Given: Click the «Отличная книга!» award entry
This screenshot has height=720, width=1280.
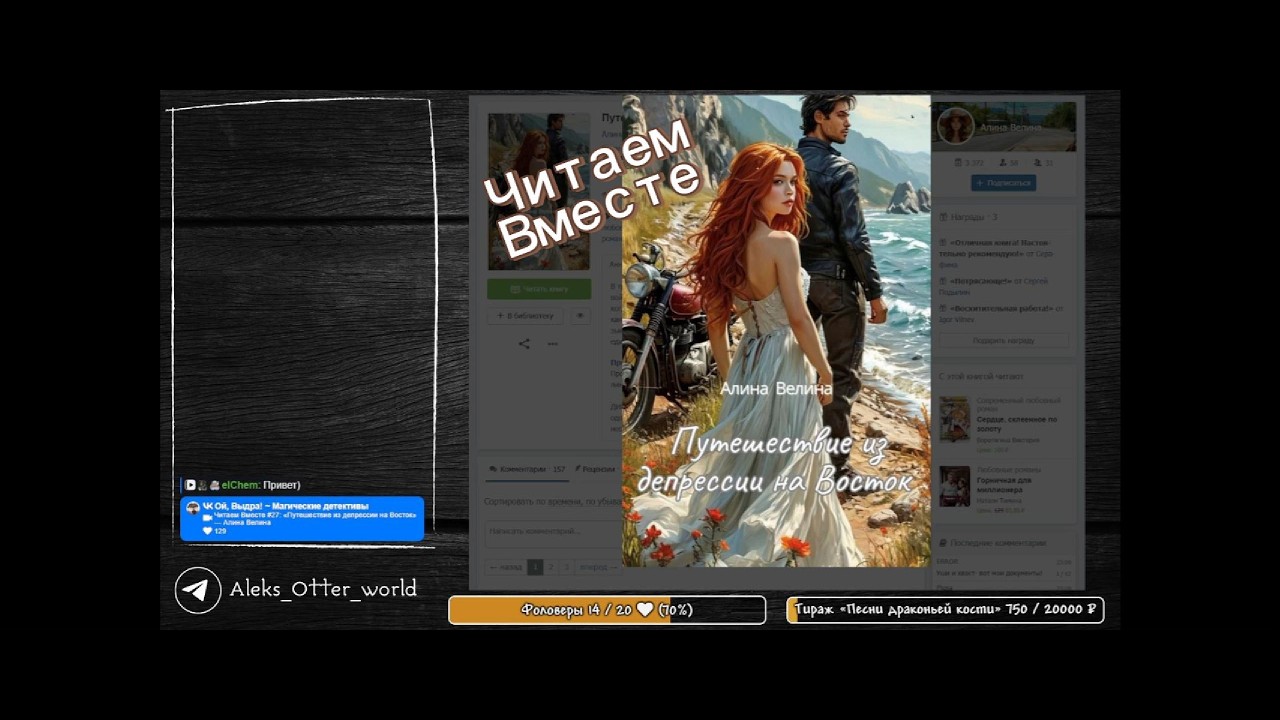Looking at the screenshot, I should tap(995, 253).
